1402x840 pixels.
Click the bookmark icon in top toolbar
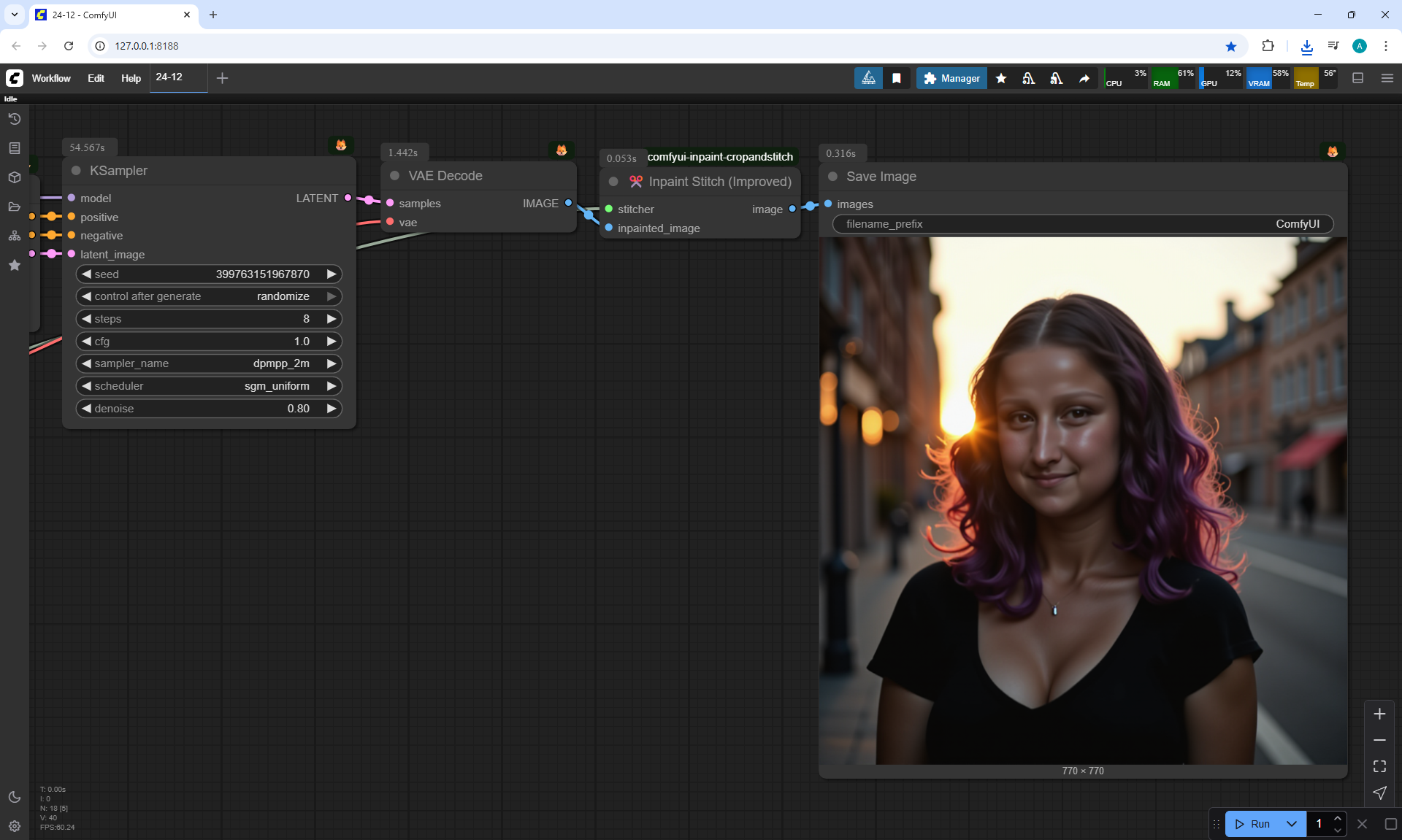tap(896, 78)
